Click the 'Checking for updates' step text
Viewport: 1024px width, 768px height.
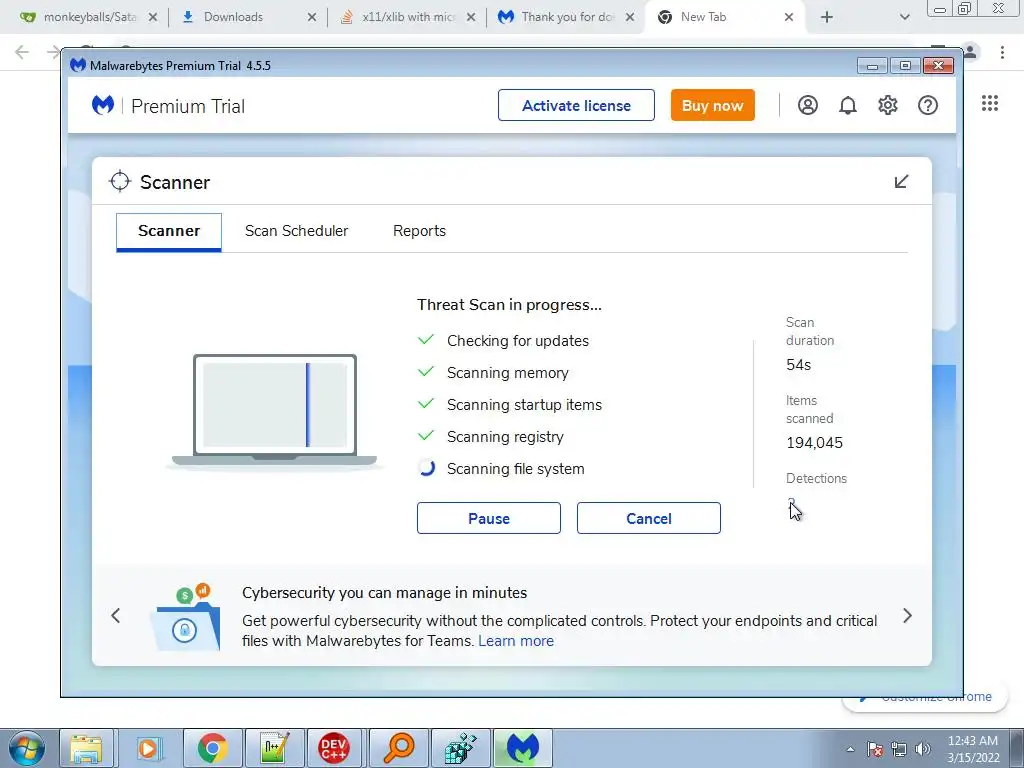coord(517,341)
